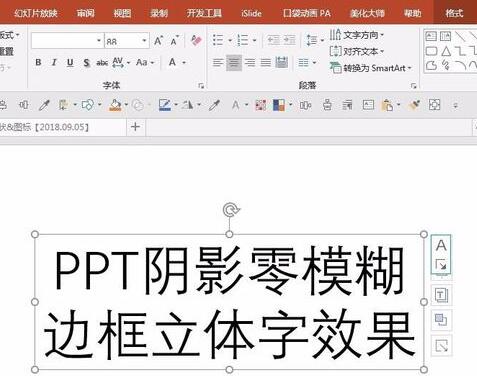Viewport: 477px width, 376px height.
Task: Toggle underline formatting
Action: click(70, 62)
